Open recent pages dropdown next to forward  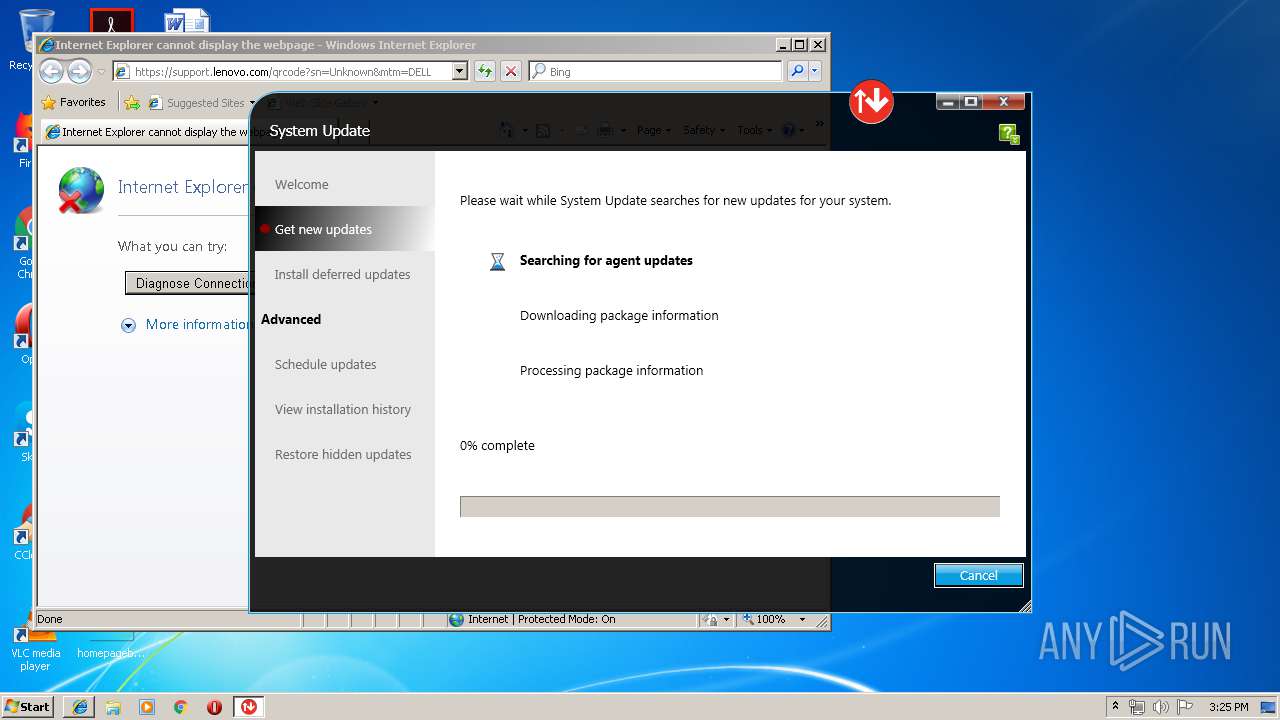click(x=101, y=72)
